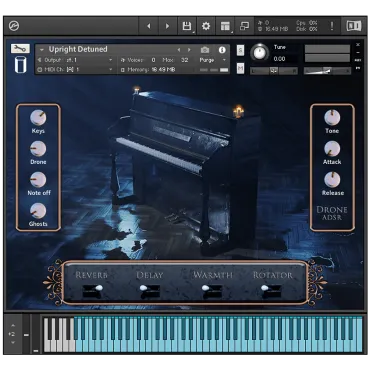Click the pan slider between L and R
This screenshot has width=370, height=370.
click(x=274, y=71)
